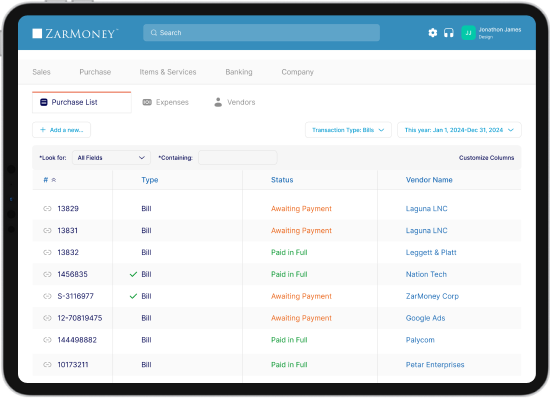The image size is (550, 398).
Task: Open Customize Columns
Action: coord(486,158)
